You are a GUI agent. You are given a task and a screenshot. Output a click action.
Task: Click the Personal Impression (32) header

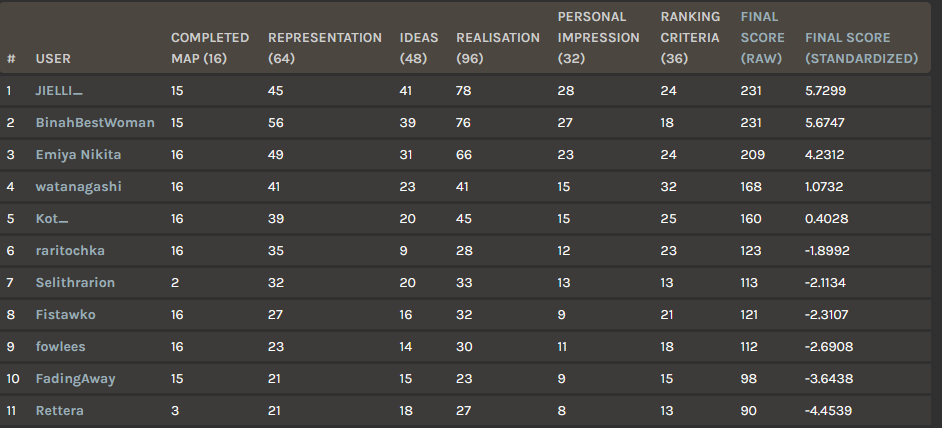click(x=598, y=37)
